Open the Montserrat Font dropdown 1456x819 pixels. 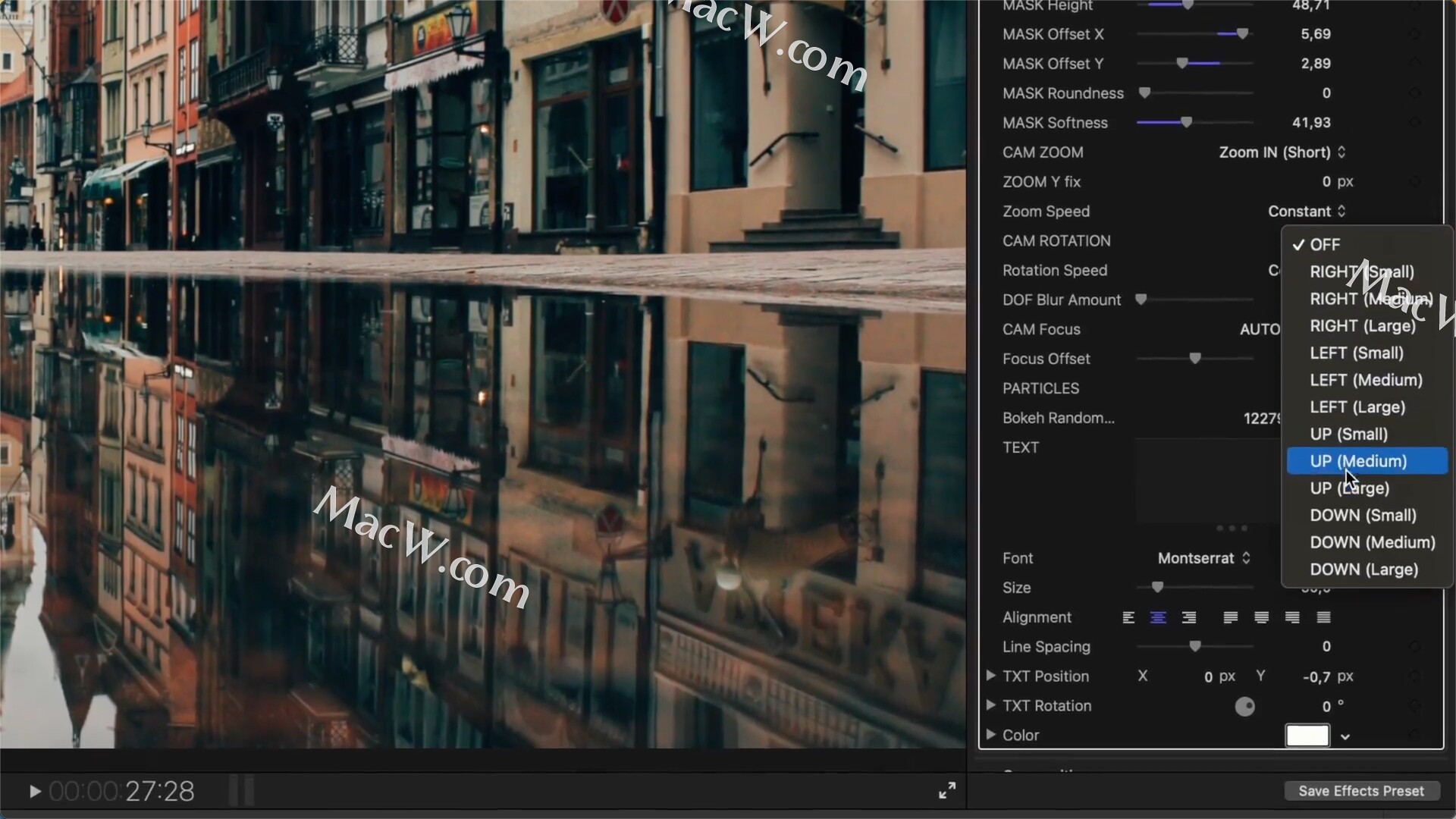coord(1203,558)
